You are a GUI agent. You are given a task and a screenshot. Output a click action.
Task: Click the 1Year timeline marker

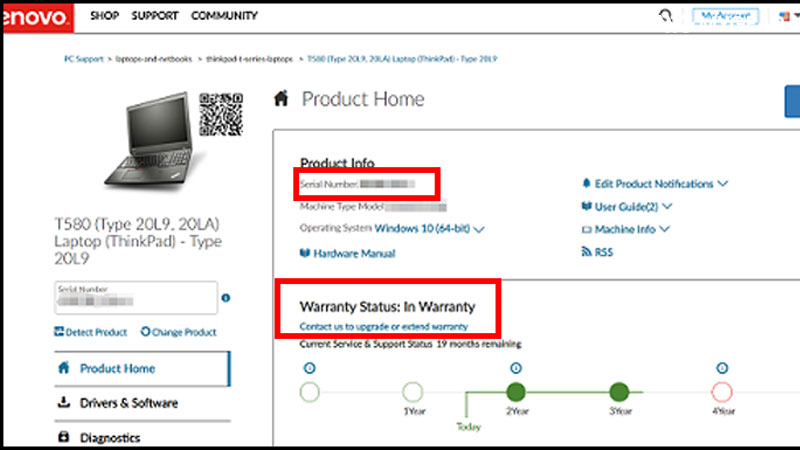tap(413, 392)
